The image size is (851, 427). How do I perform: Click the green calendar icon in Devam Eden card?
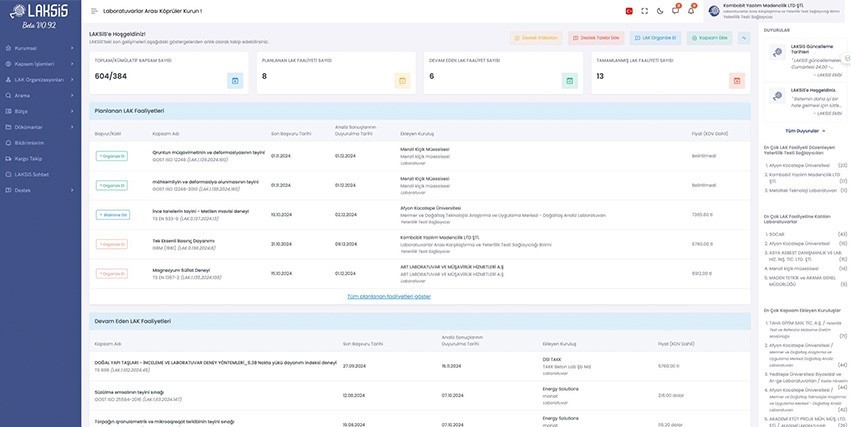[x=569, y=80]
